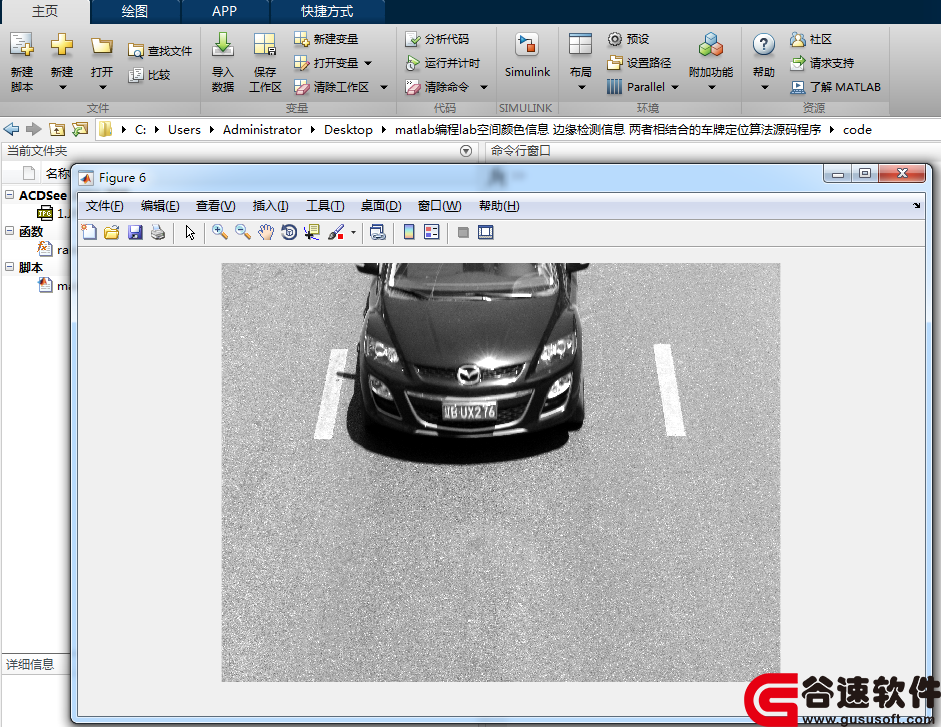The image size is (941, 727).
Task: Enable the rotate 3D tool
Action: point(289,232)
